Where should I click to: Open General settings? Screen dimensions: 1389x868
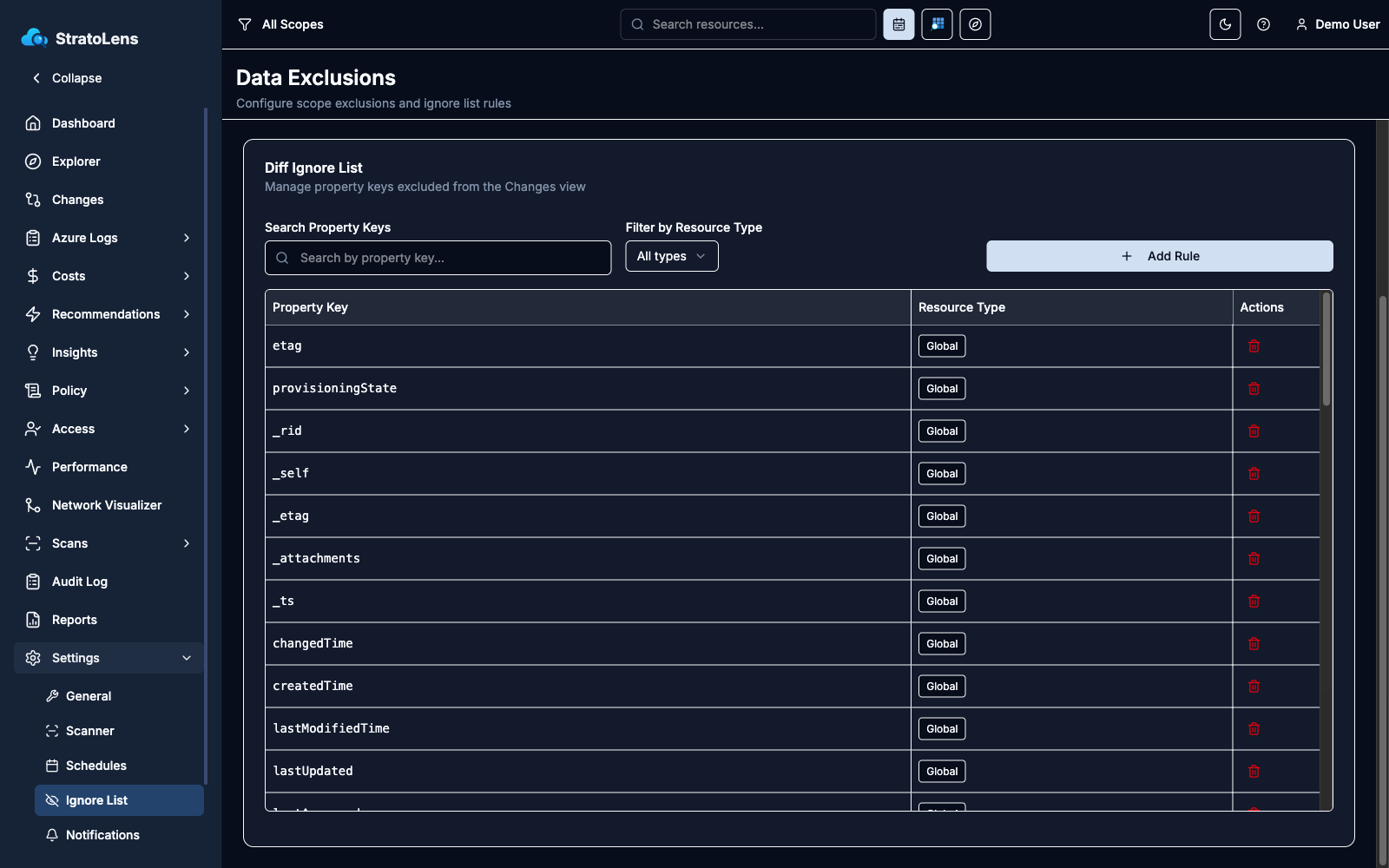click(119, 696)
